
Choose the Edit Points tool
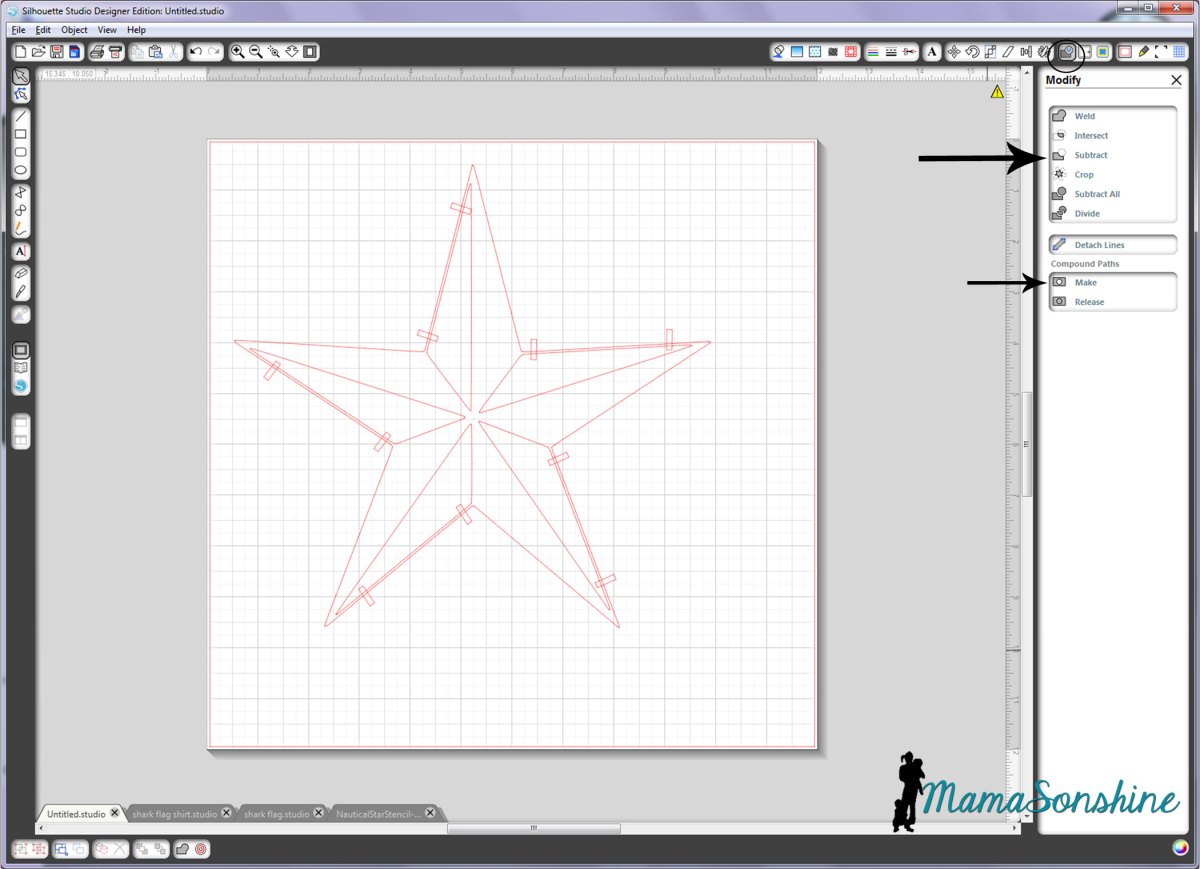20,94
